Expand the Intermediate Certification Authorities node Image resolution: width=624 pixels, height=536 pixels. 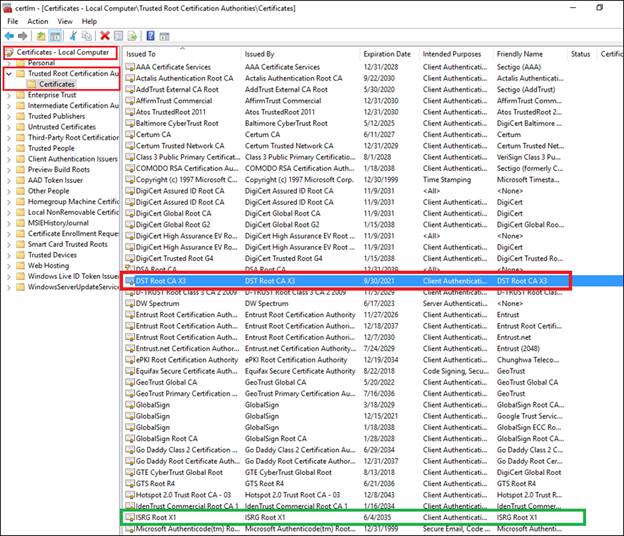9,106
